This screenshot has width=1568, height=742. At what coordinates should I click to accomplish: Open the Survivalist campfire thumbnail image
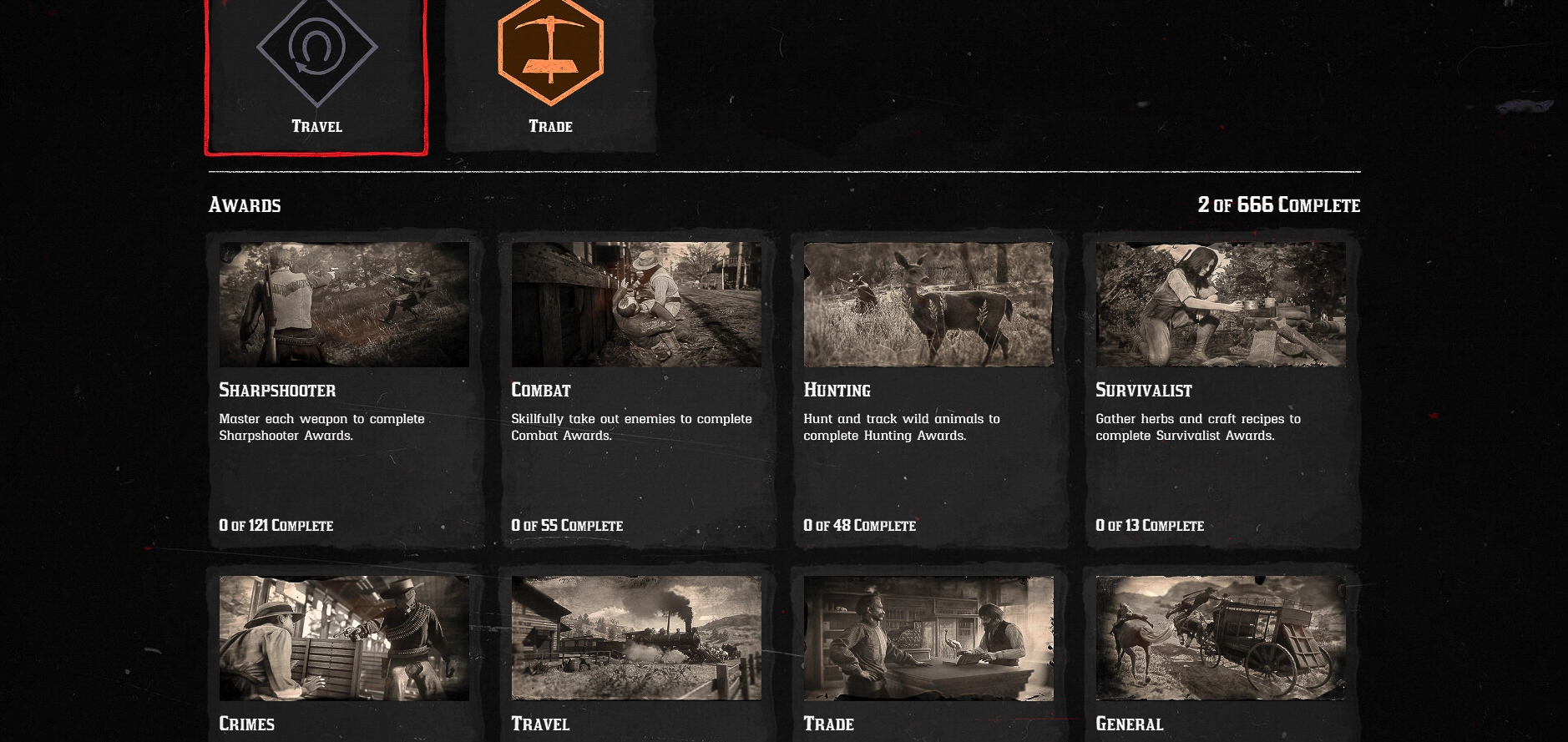1221,305
